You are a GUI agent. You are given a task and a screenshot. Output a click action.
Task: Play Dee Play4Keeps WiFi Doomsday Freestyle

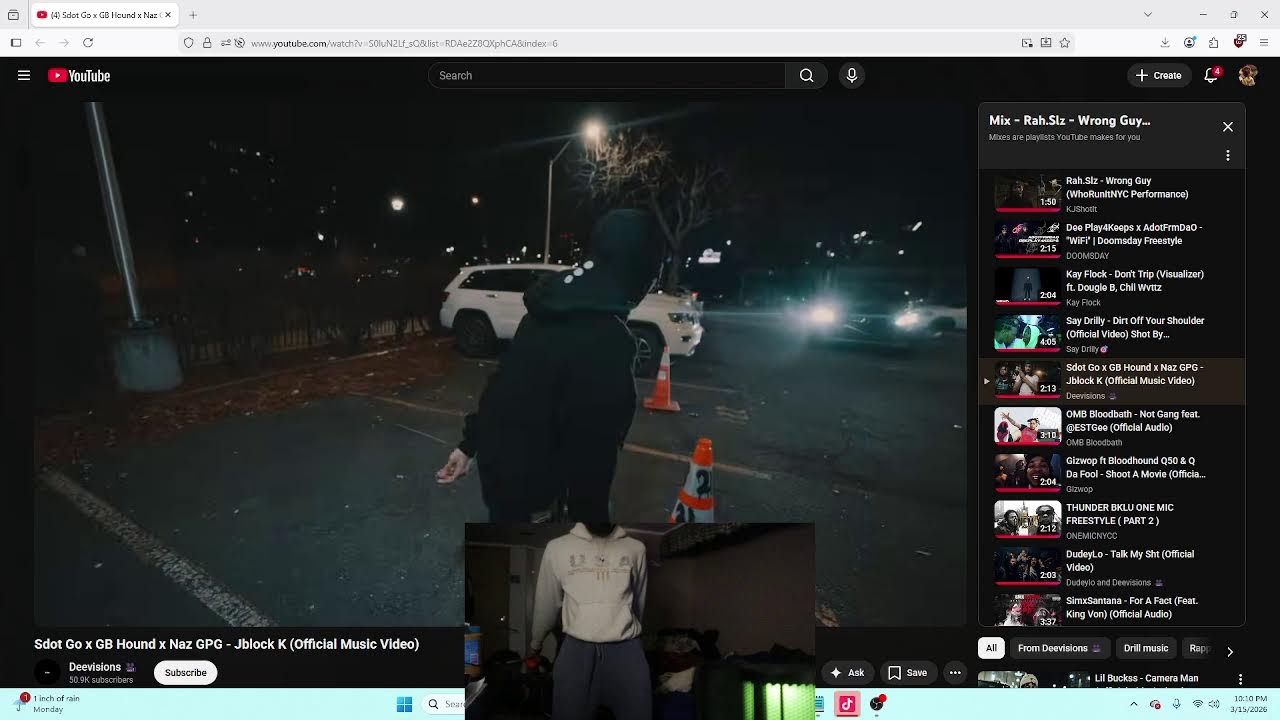(1110, 241)
